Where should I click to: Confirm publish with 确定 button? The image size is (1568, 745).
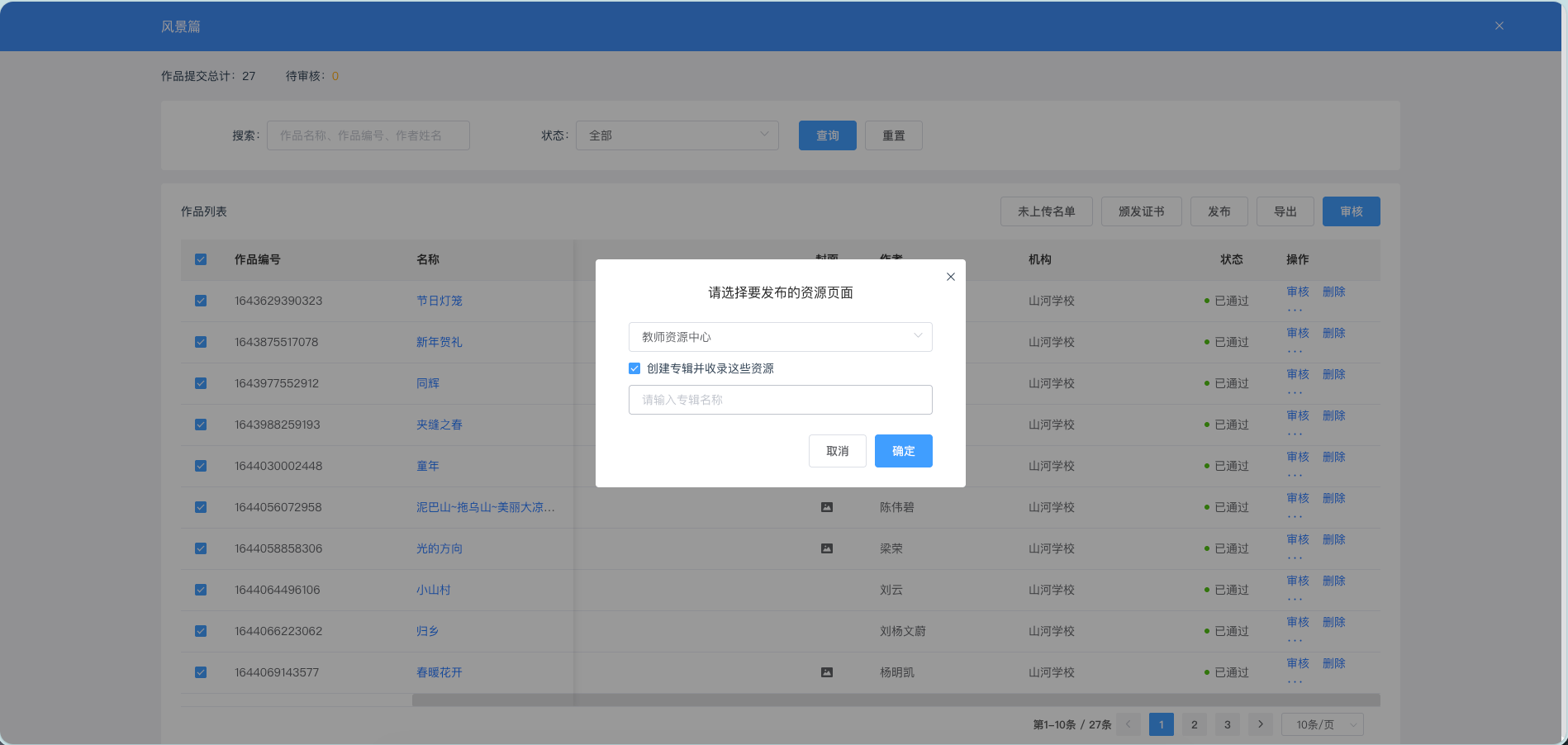(x=903, y=451)
